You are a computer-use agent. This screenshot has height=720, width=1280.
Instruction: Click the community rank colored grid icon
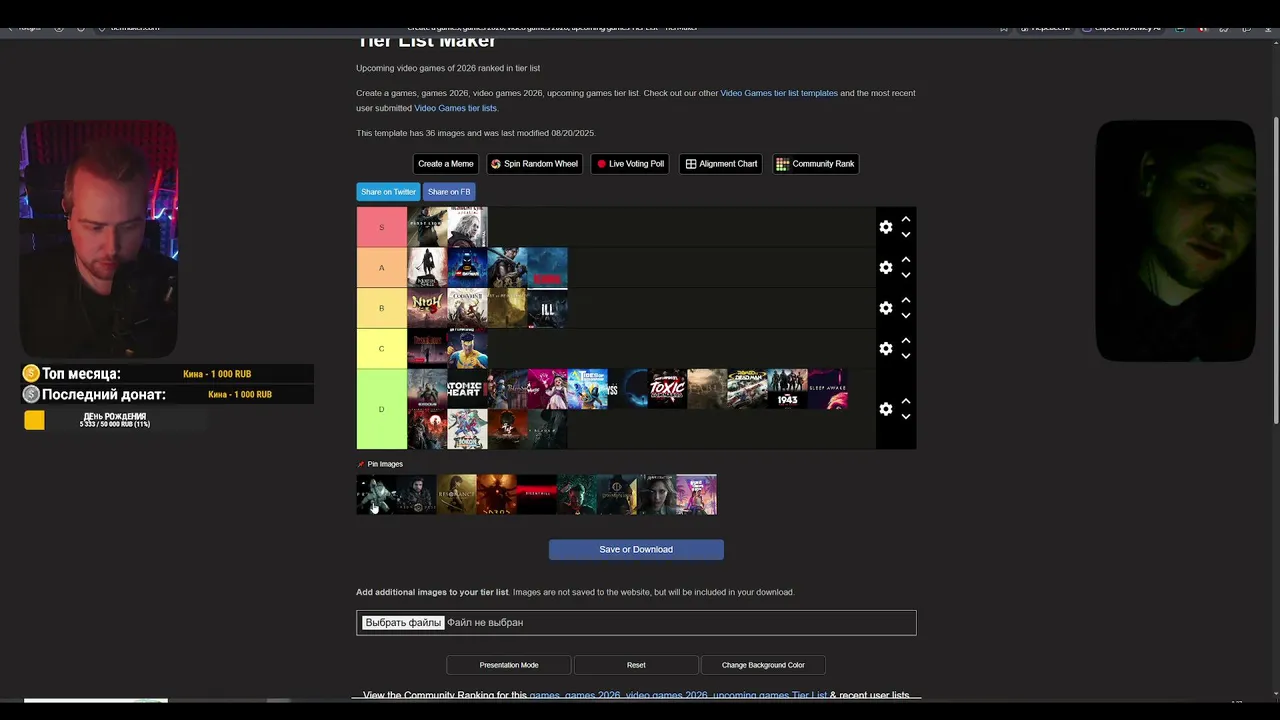pyautogui.click(x=783, y=164)
